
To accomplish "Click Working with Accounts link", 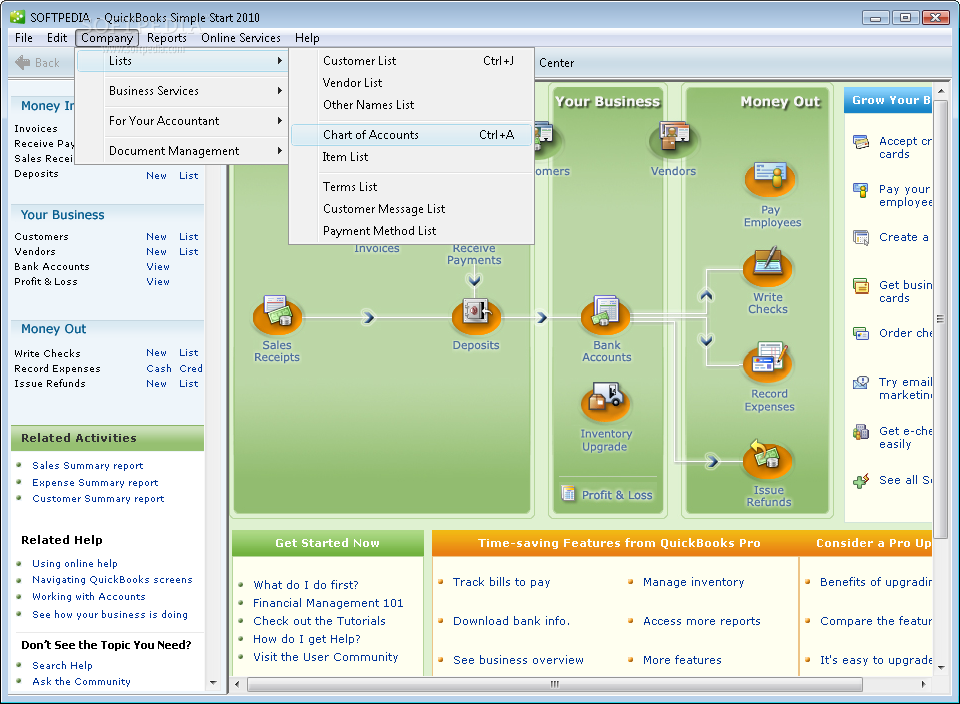I will [89, 596].
